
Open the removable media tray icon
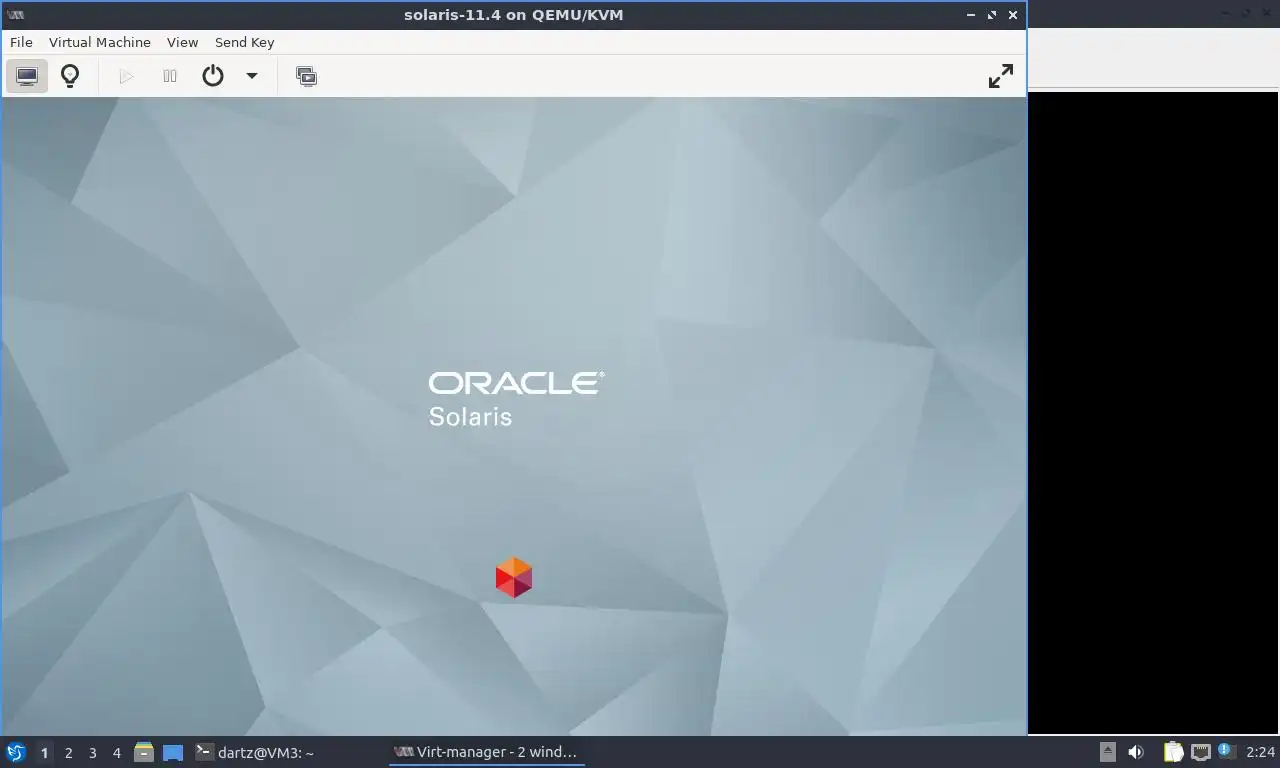[1107, 752]
